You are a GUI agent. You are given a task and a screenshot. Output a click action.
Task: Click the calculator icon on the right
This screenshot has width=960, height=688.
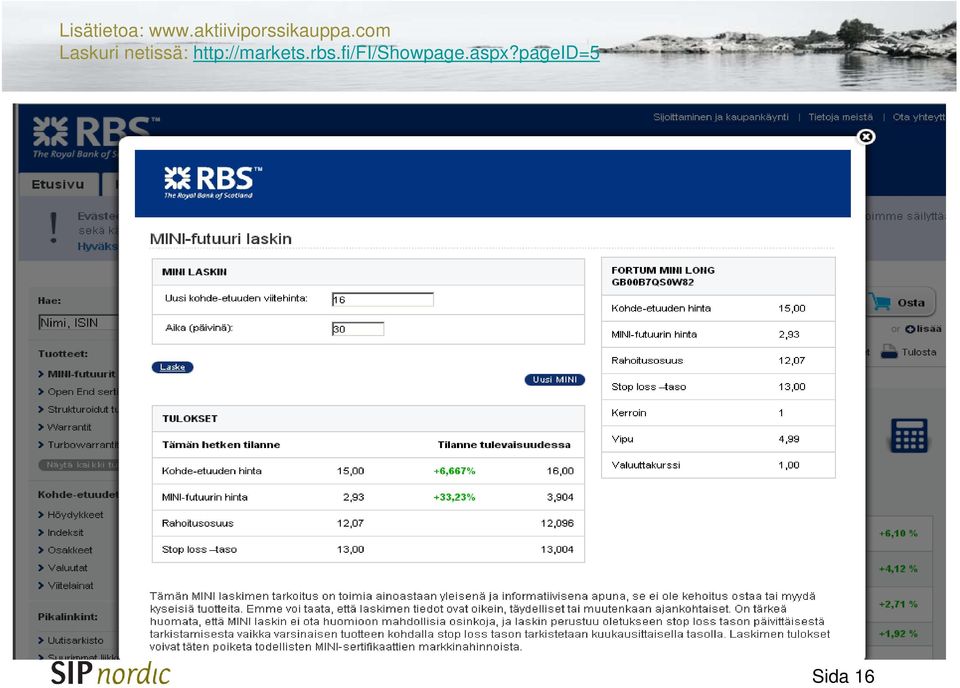click(x=909, y=435)
